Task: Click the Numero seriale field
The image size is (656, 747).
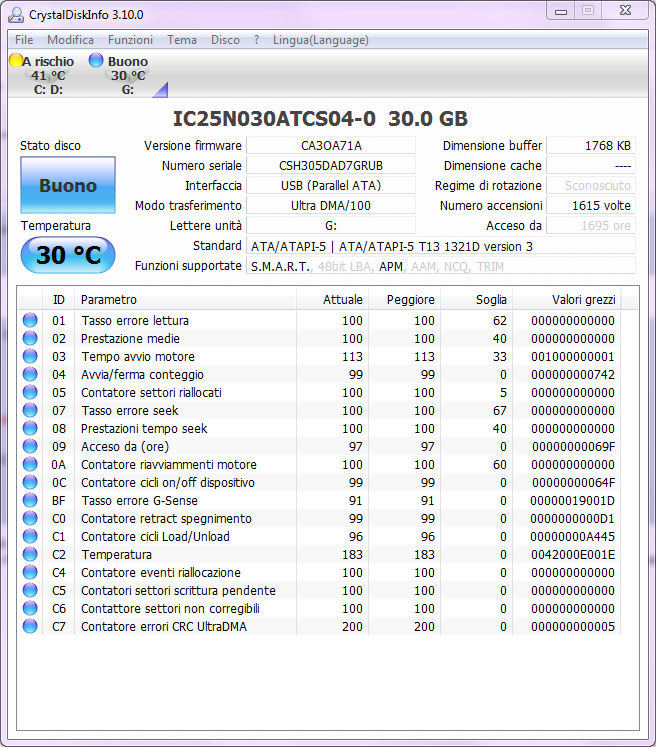Action: tap(331, 166)
